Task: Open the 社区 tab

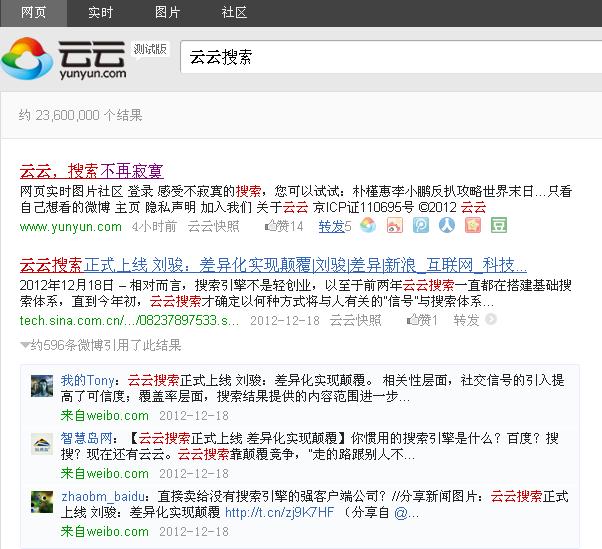Action: tap(234, 13)
